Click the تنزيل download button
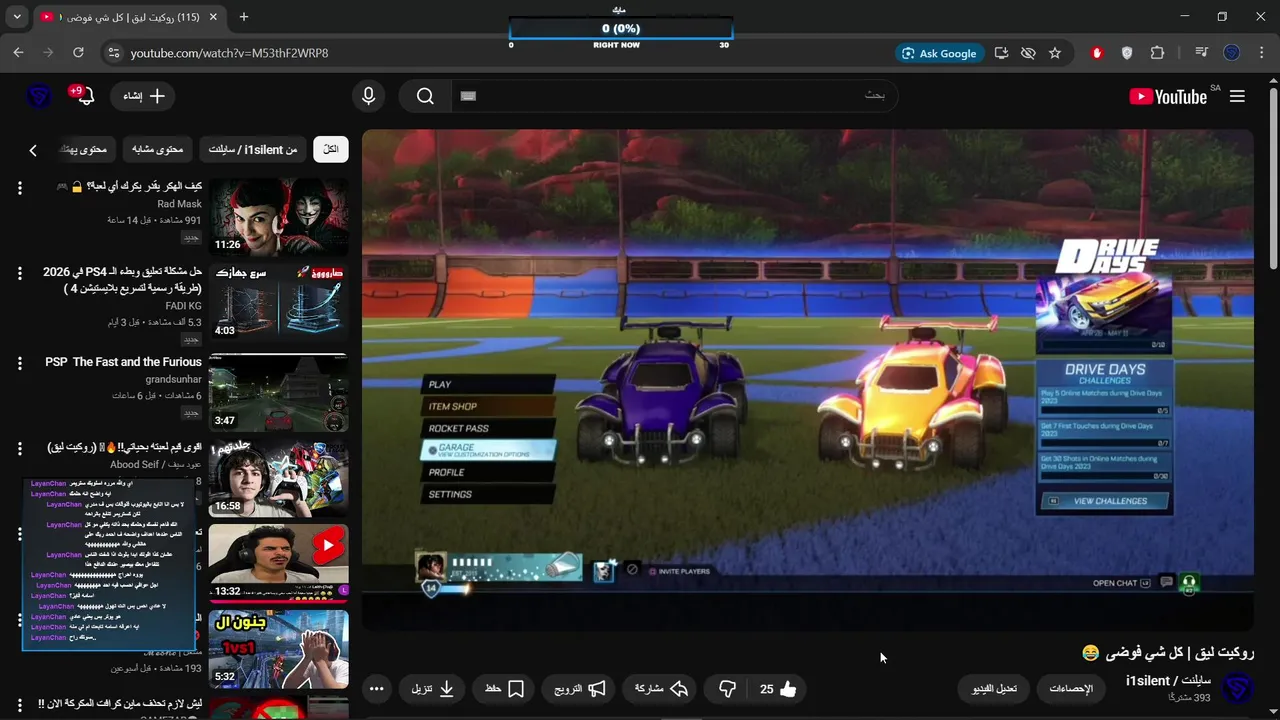 tap(432, 689)
